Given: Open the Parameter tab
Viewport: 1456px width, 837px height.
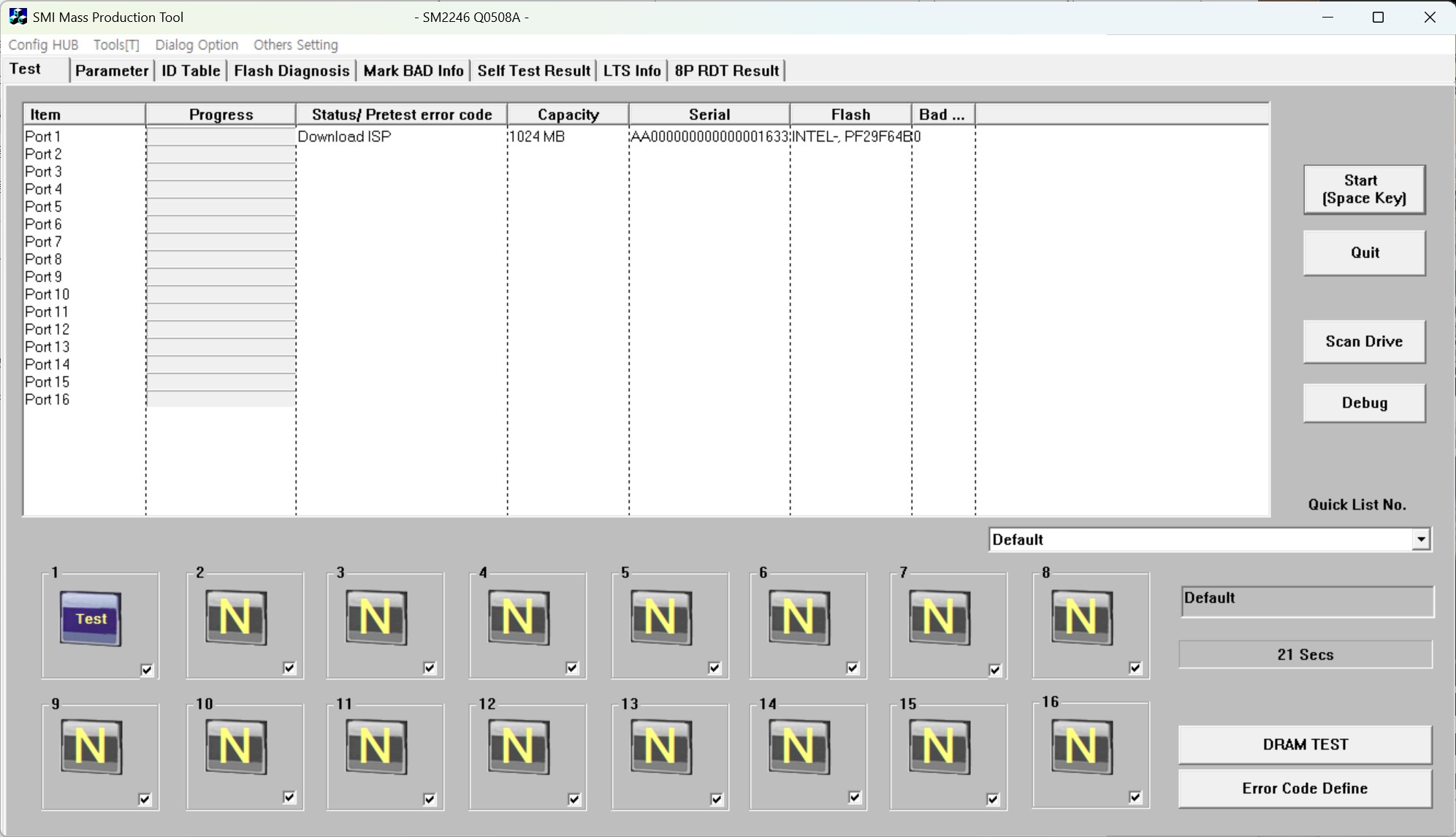Looking at the screenshot, I should pyautogui.click(x=112, y=71).
